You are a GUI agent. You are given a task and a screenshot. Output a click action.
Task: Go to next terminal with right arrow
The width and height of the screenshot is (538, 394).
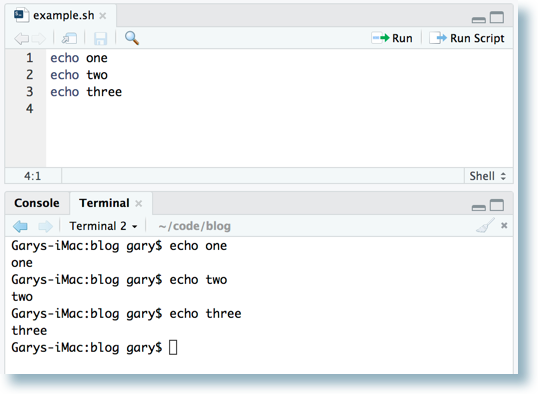tap(45, 226)
